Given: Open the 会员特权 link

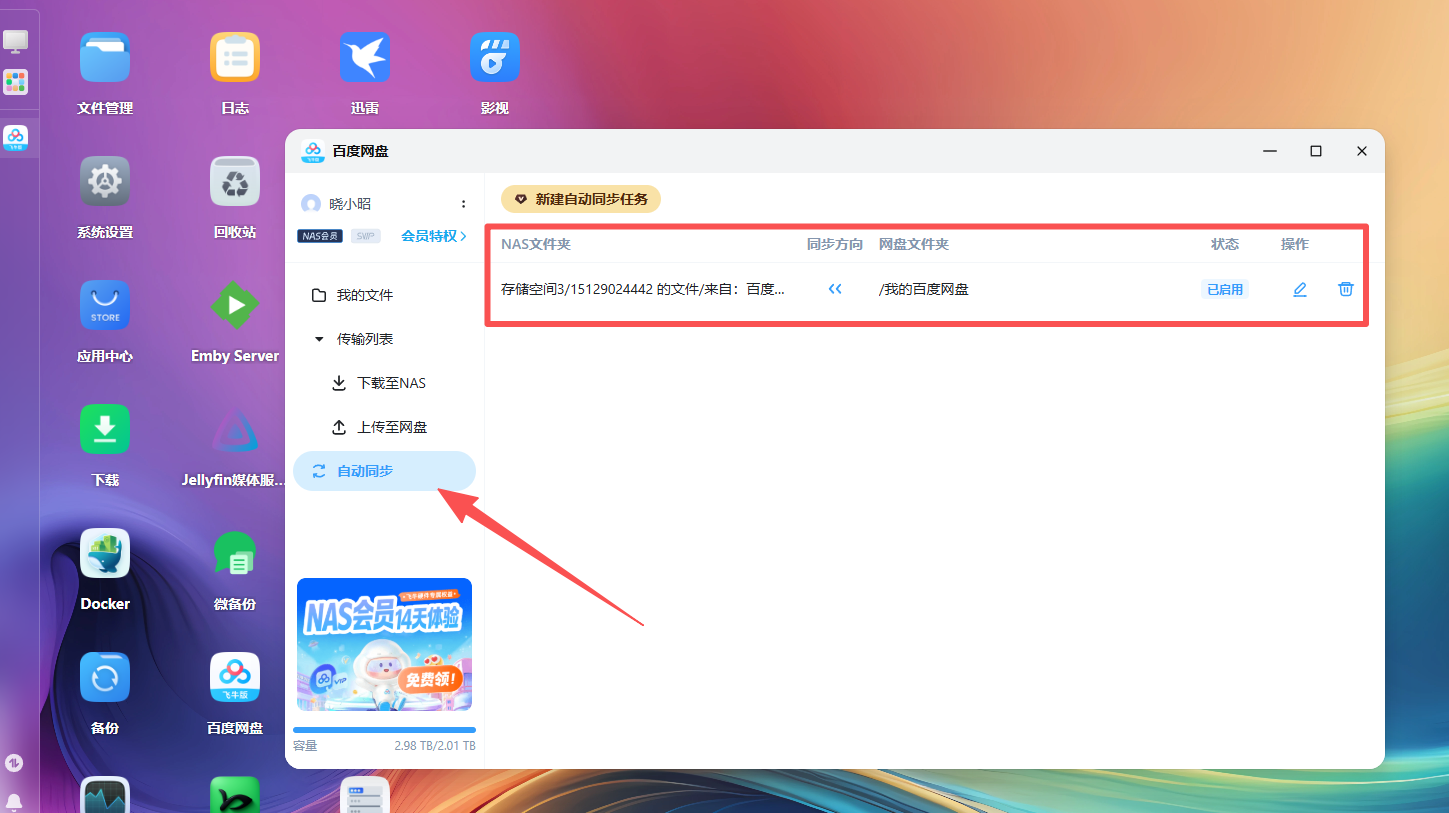Looking at the screenshot, I should [x=434, y=236].
